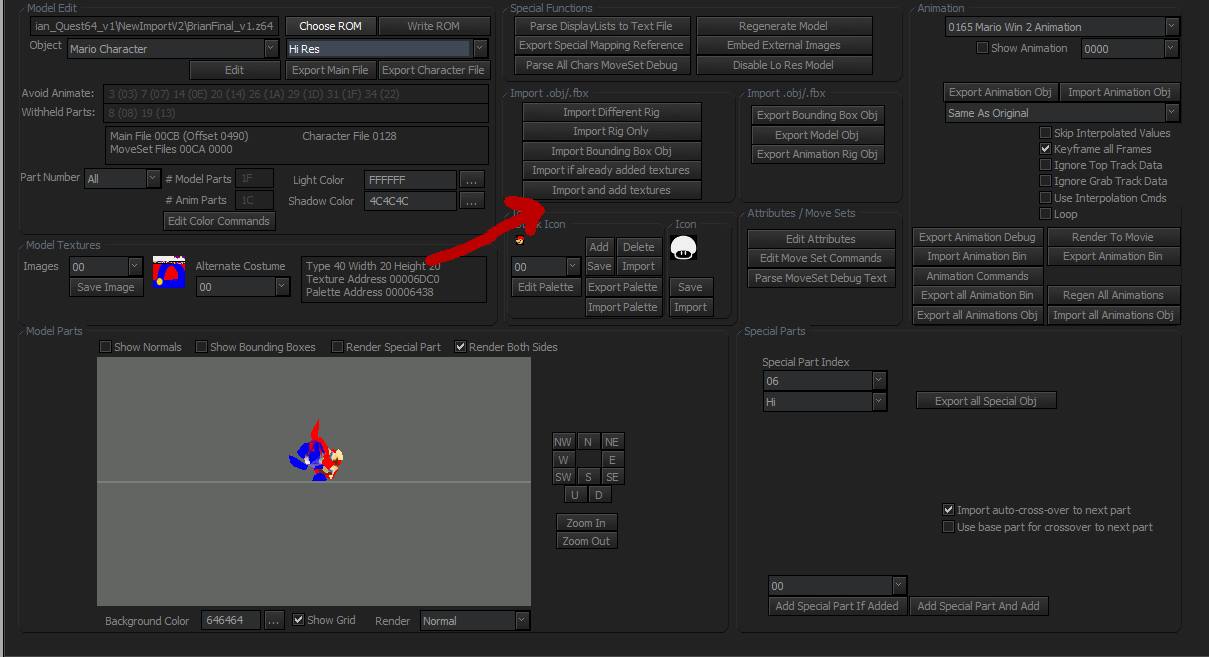This screenshot has height=657, width=1209.
Task: Click Export Main File button
Action: 330,70
